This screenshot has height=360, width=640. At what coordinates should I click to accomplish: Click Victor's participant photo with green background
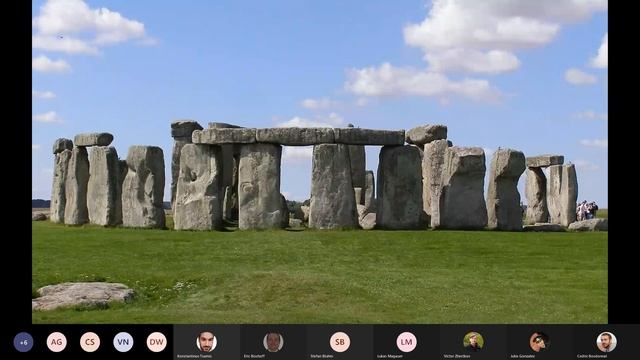(473, 342)
